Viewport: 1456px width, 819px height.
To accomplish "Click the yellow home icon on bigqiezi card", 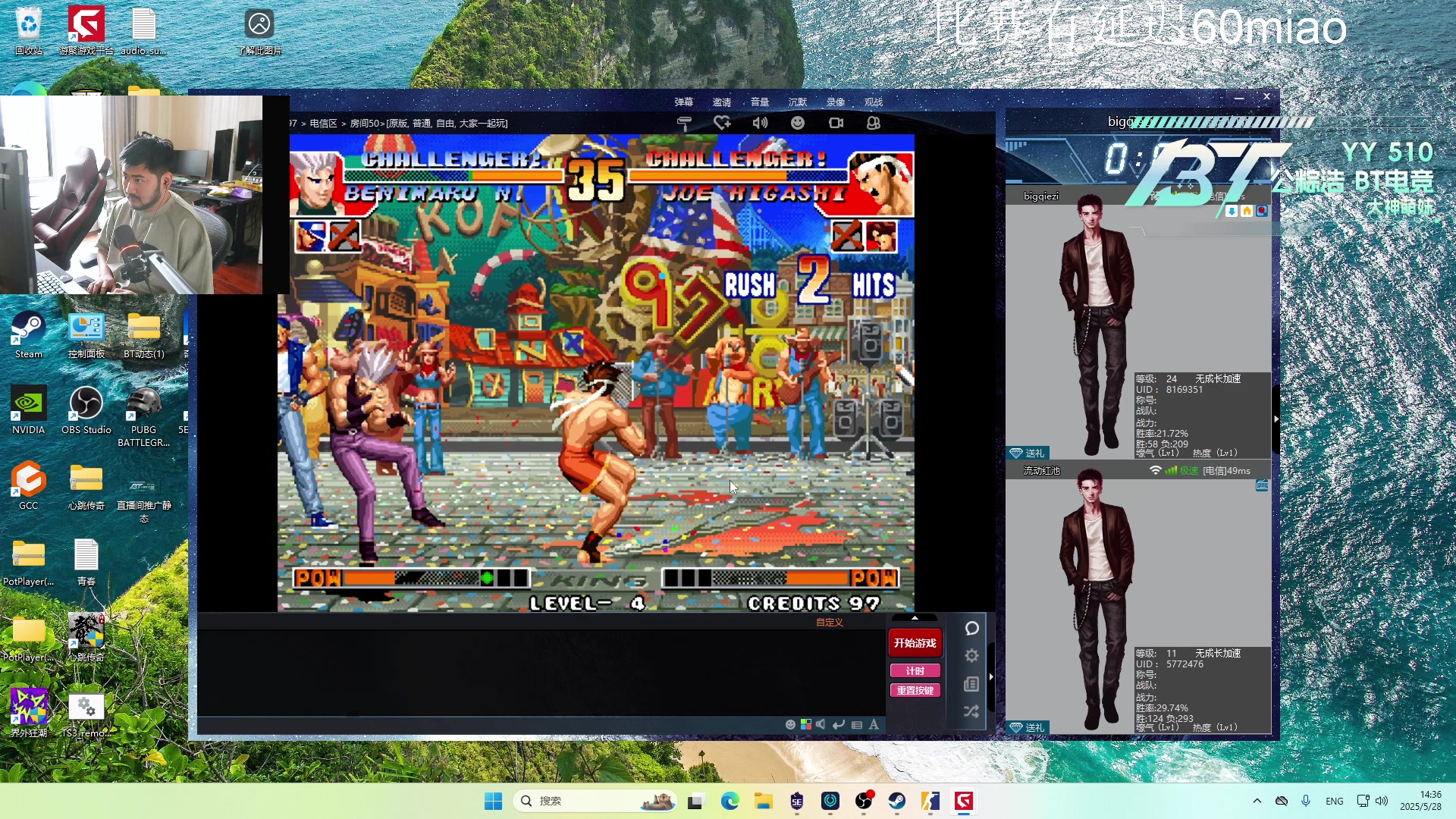I will (x=1247, y=211).
